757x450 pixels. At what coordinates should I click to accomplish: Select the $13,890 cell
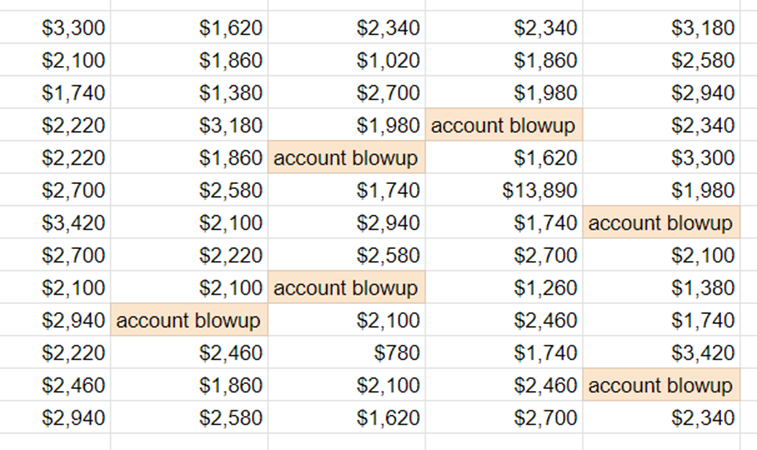[x=504, y=190]
